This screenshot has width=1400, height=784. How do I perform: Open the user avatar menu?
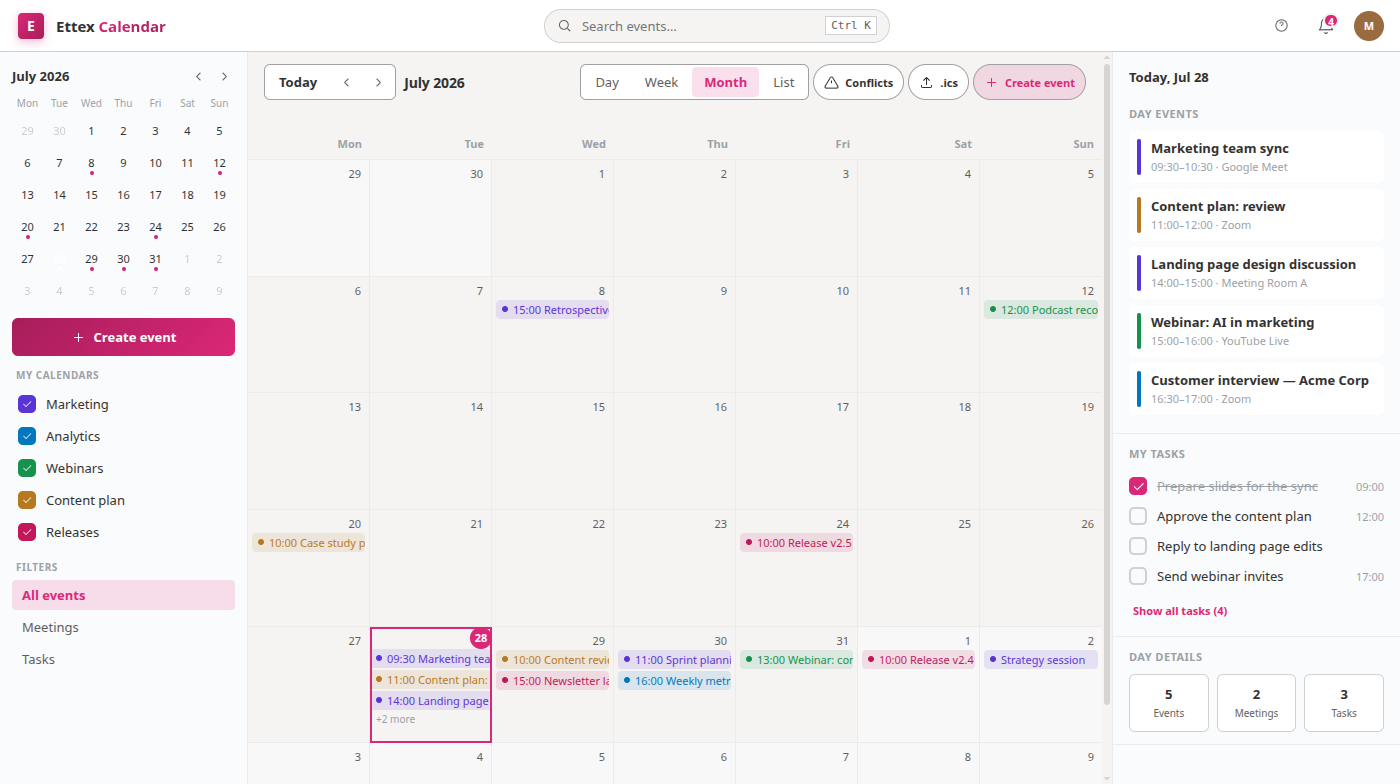tap(1369, 26)
